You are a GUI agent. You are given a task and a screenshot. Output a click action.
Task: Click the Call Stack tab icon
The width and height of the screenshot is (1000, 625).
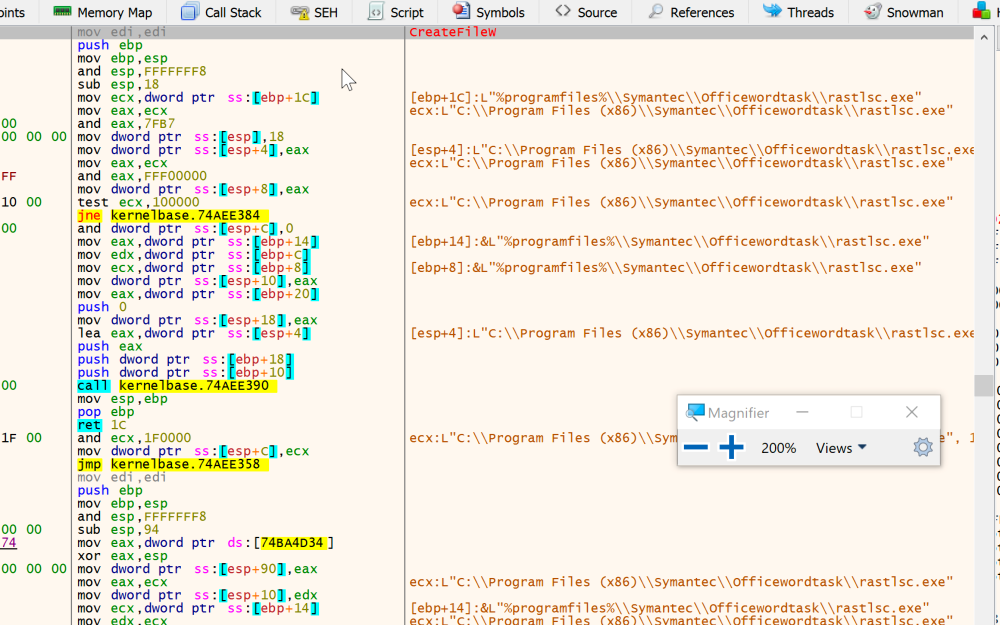190,12
